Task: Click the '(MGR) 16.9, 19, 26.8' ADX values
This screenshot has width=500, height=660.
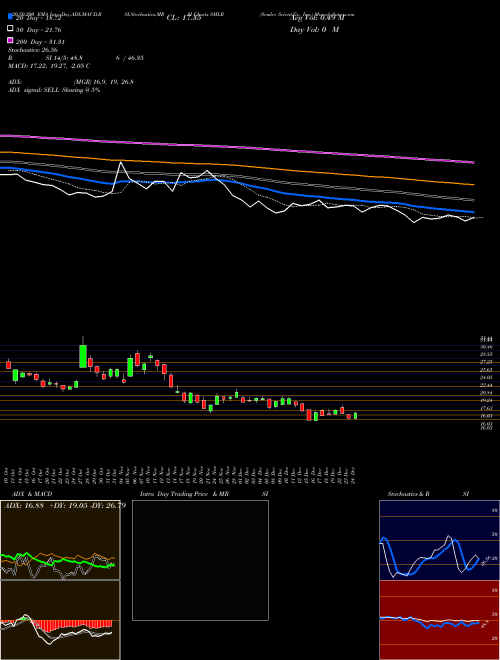Action: tap(104, 82)
